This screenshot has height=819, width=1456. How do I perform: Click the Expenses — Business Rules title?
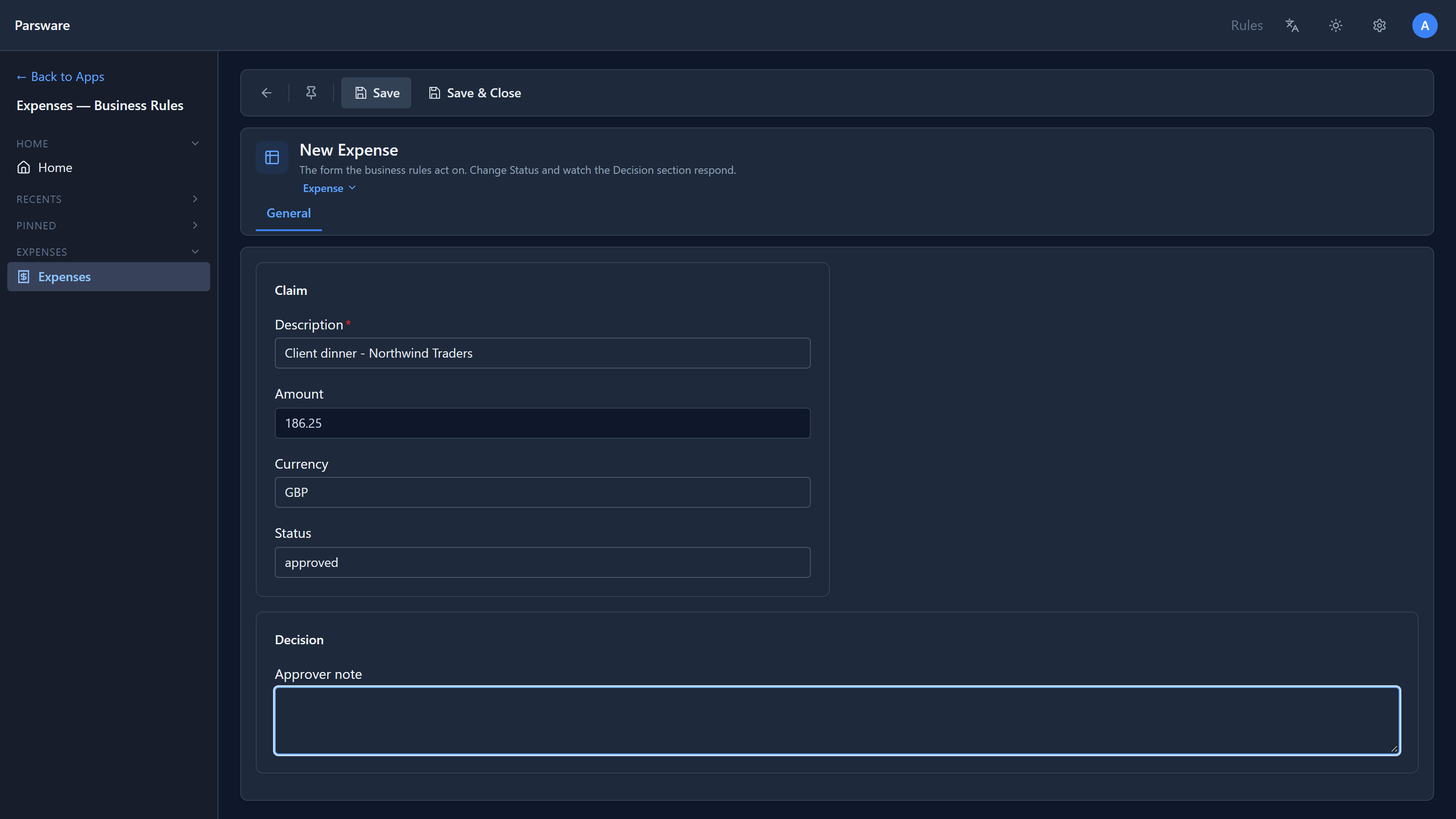(x=100, y=106)
